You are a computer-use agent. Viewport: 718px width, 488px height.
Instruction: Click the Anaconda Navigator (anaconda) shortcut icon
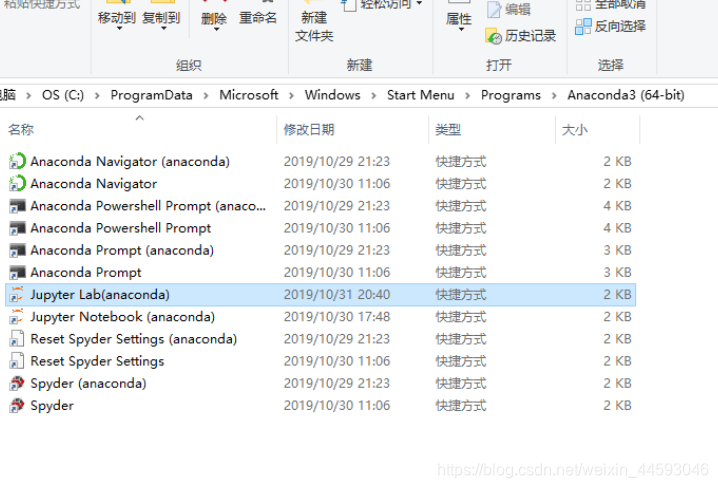(17, 161)
